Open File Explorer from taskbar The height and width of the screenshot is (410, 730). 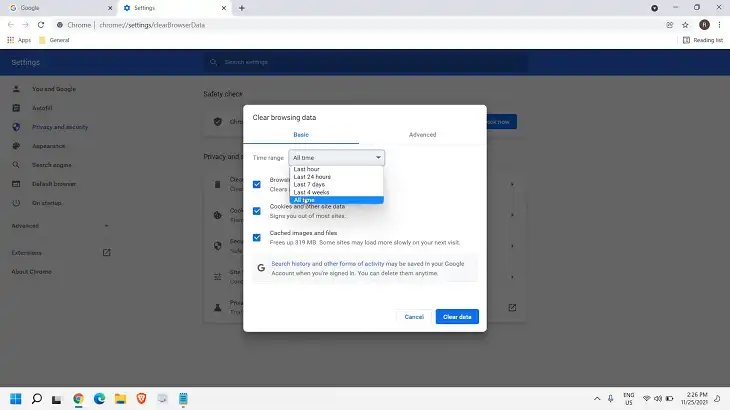(x=121, y=399)
